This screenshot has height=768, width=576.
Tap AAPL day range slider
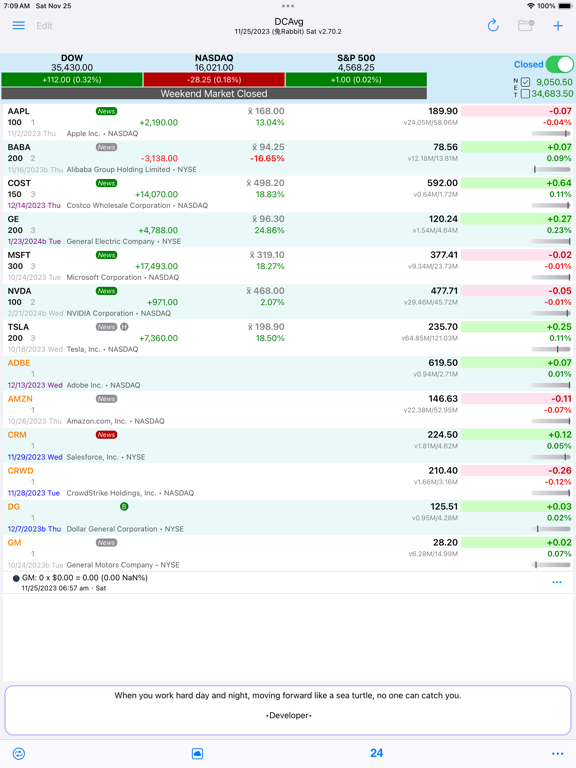point(551,133)
